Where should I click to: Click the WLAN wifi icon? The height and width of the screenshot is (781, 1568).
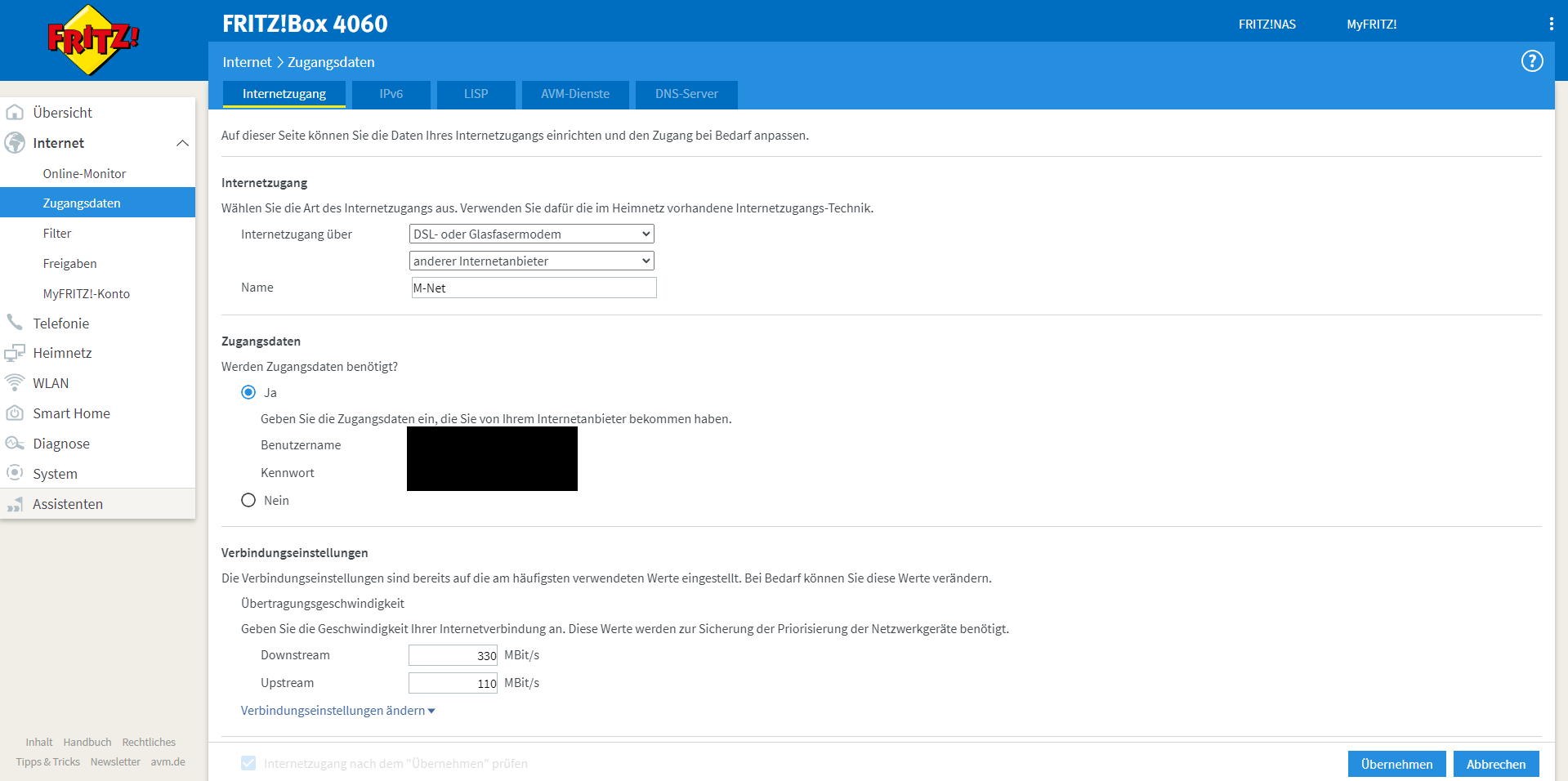point(15,382)
